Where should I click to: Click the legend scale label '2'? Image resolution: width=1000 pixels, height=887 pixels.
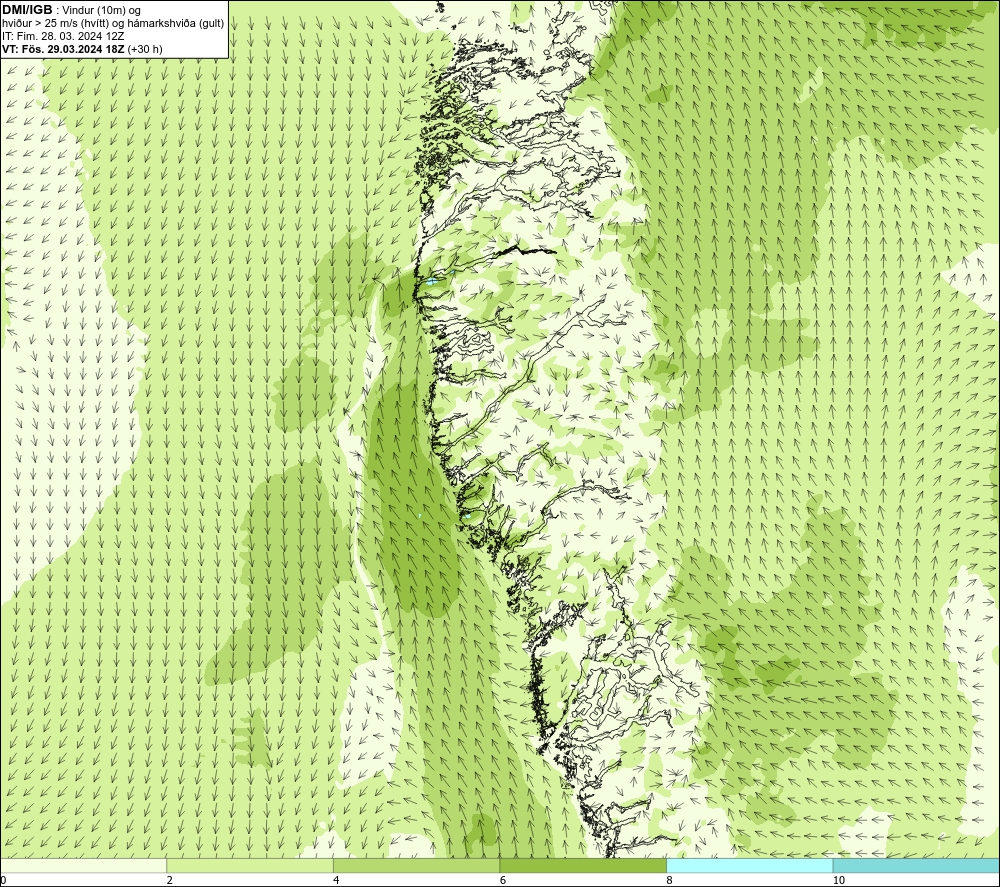tap(170, 880)
